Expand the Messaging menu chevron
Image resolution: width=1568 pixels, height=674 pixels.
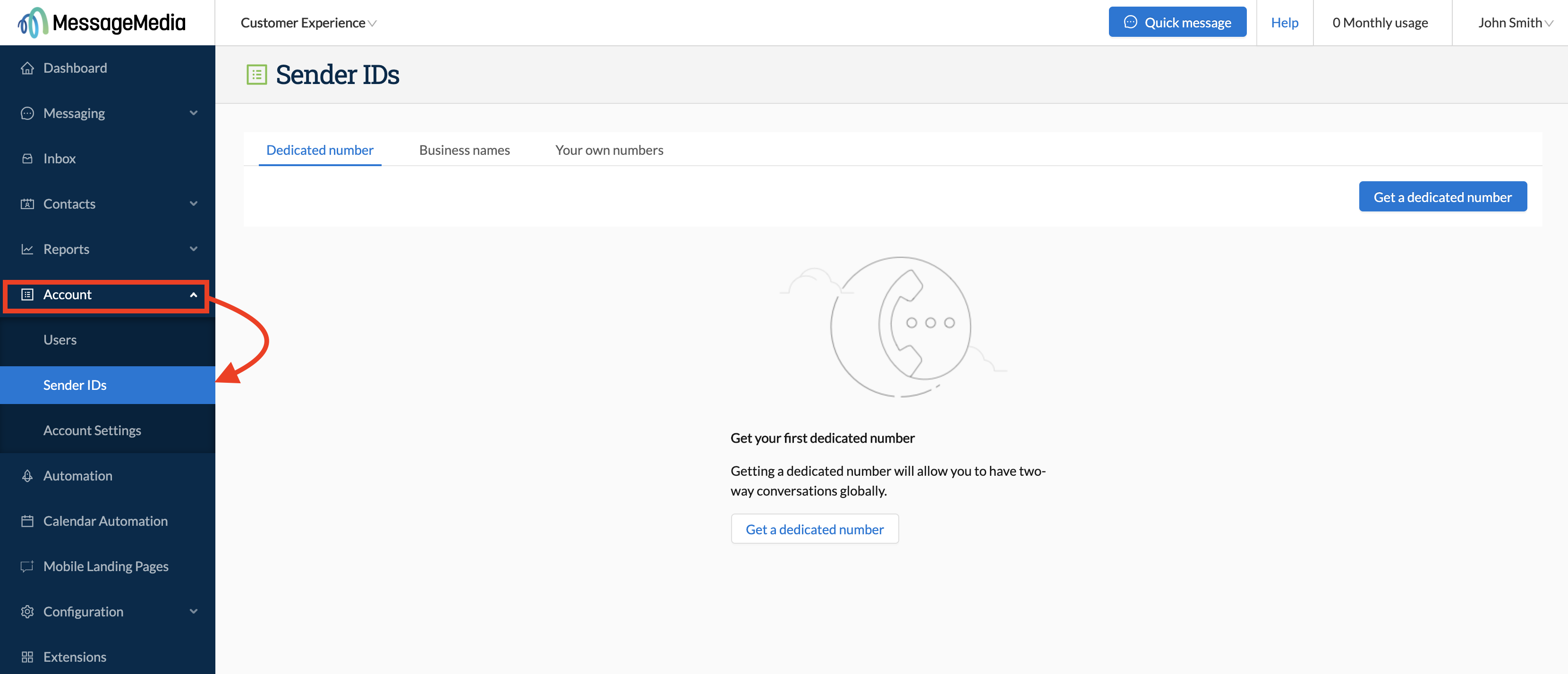pyautogui.click(x=194, y=113)
